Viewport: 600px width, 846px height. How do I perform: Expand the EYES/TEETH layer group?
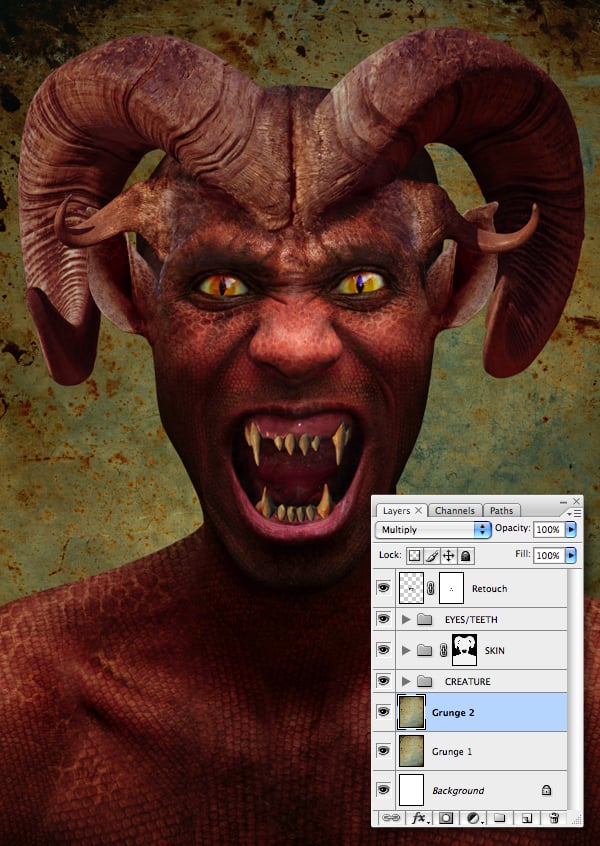click(405, 620)
